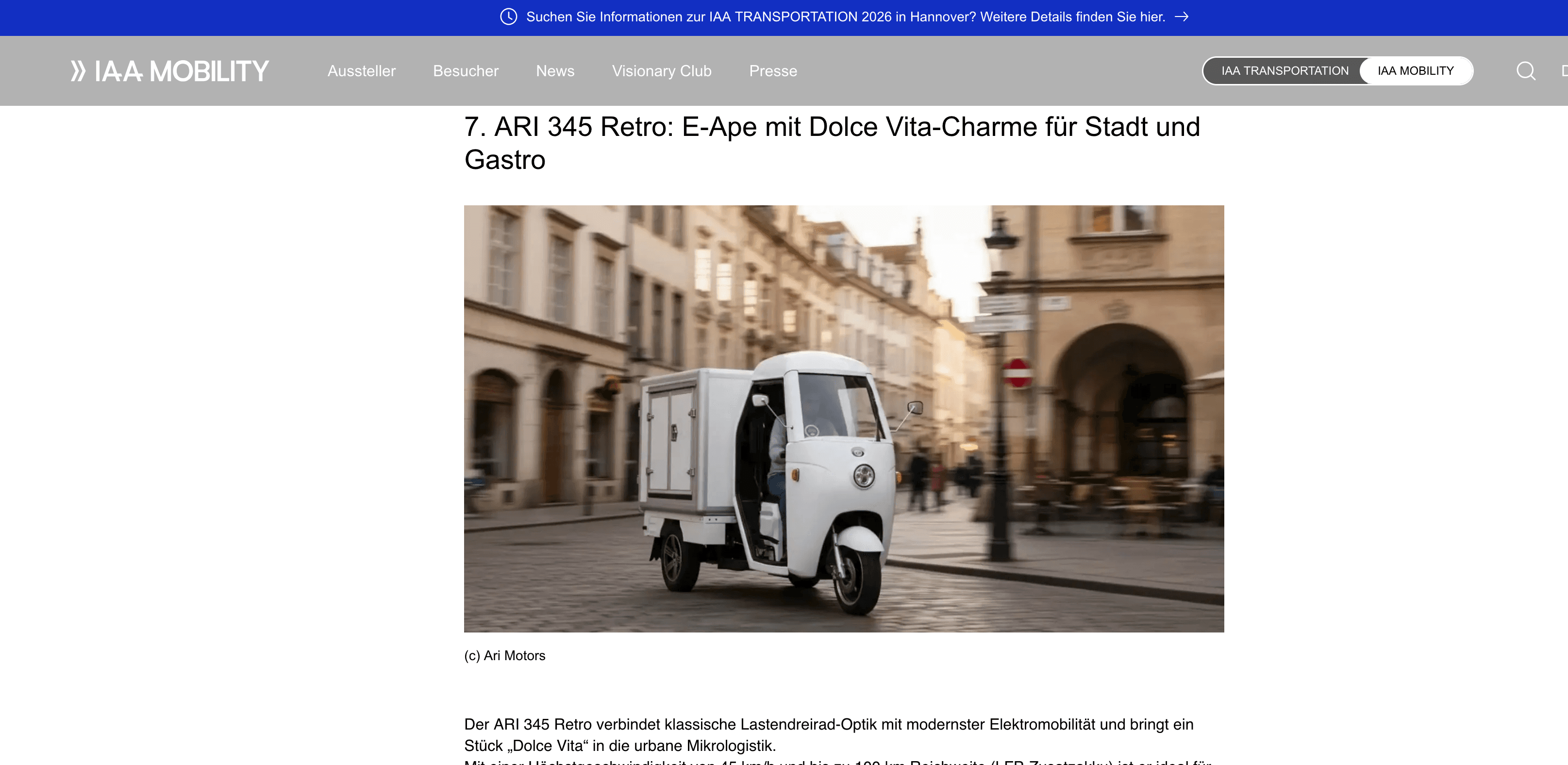Click the search icon in the header bar

1526,70
